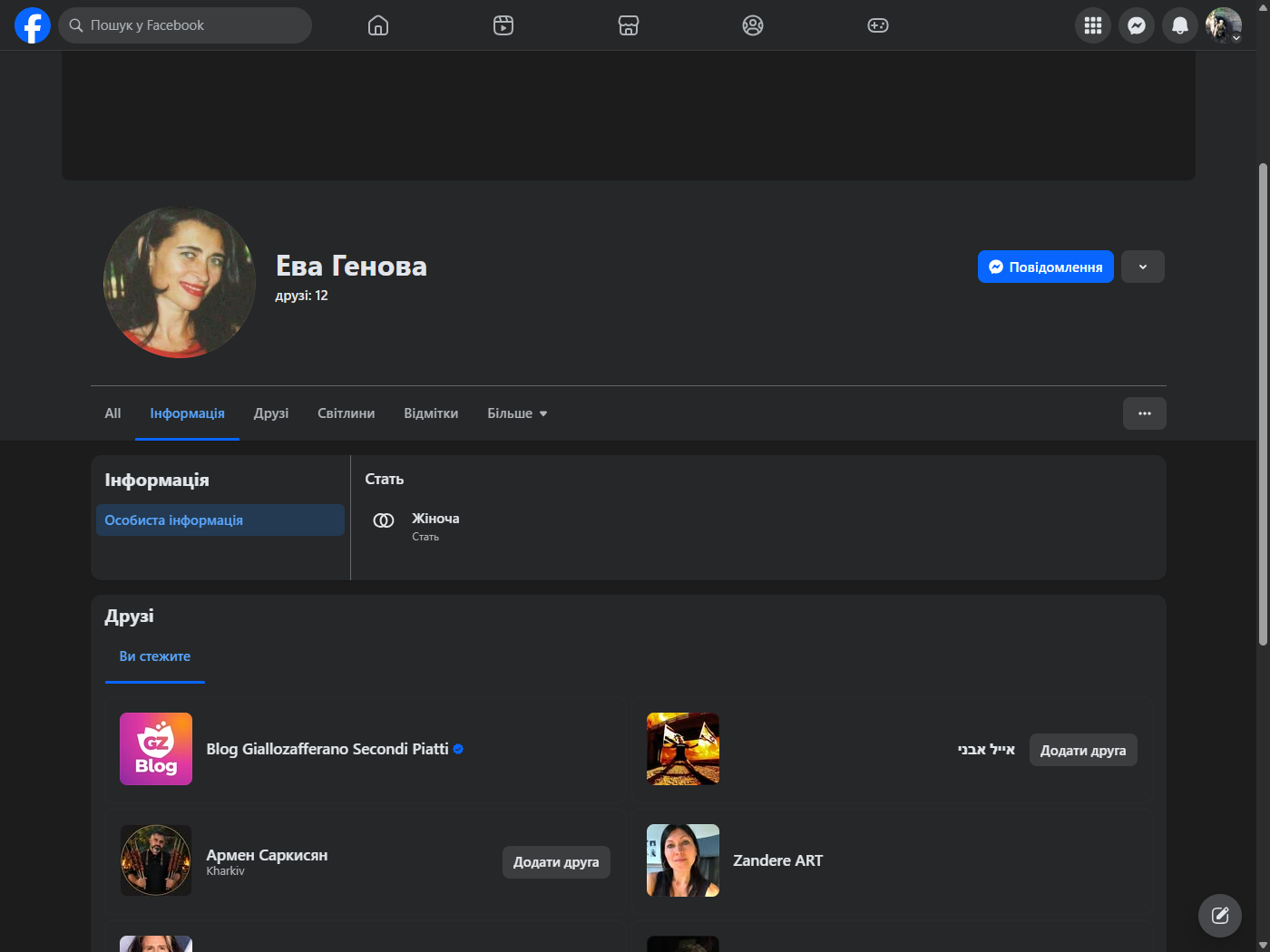This screenshot has height=952, width=1270.
Task: Select the Інформація tab
Action: click(x=187, y=413)
